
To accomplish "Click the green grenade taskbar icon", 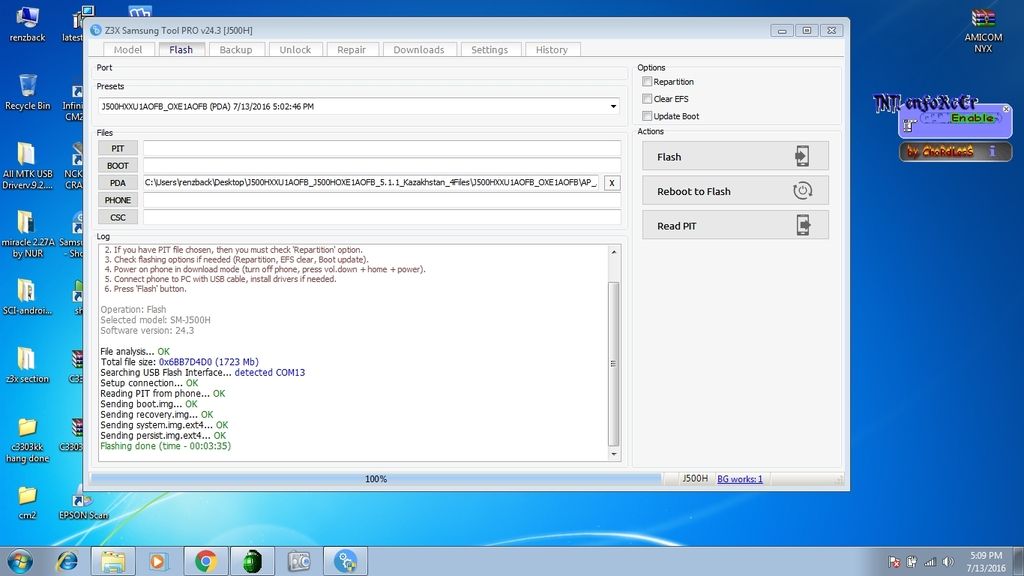I will click(253, 561).
